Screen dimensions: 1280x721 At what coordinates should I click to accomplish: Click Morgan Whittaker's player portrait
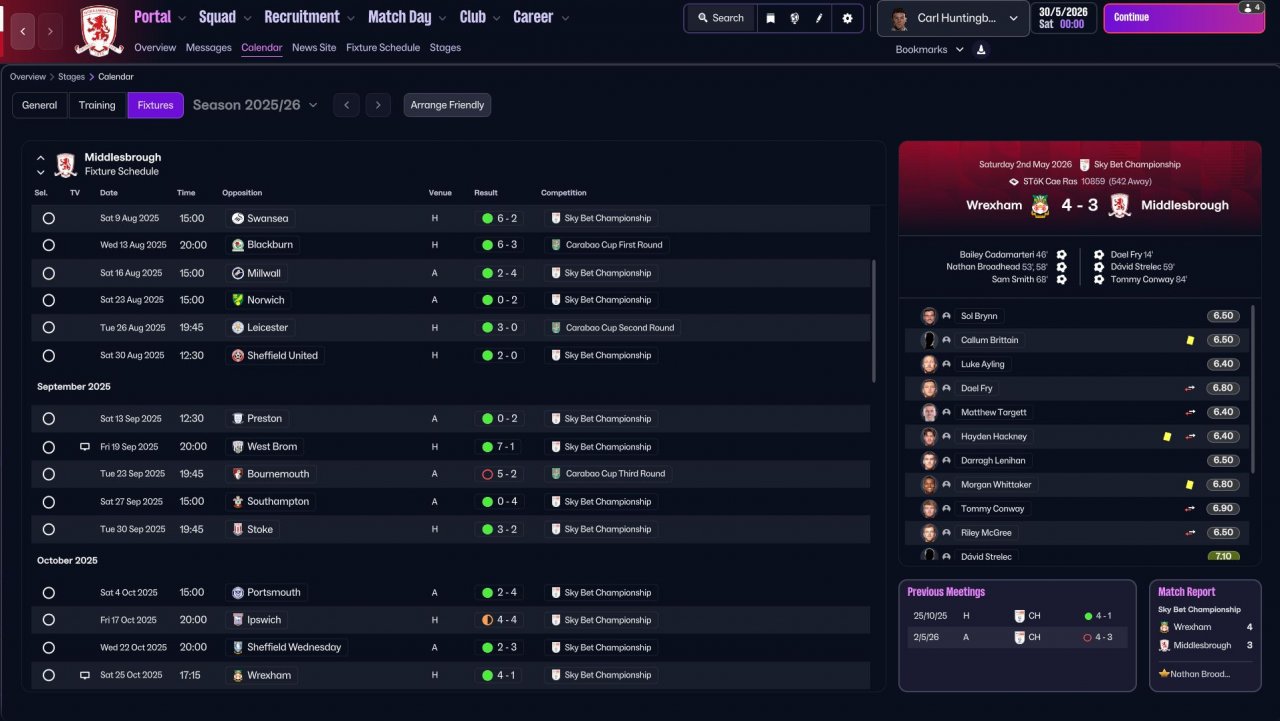pyautogui.click(x=929, y=484)
